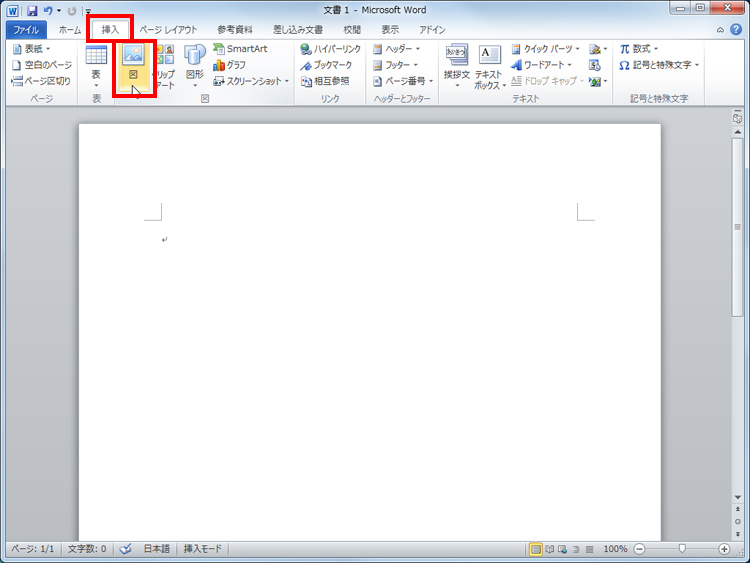Insert a hyperlink with ハイパーリンク
Screen dimensions: 750x563
pyautogui.click(x=331, y=49)
